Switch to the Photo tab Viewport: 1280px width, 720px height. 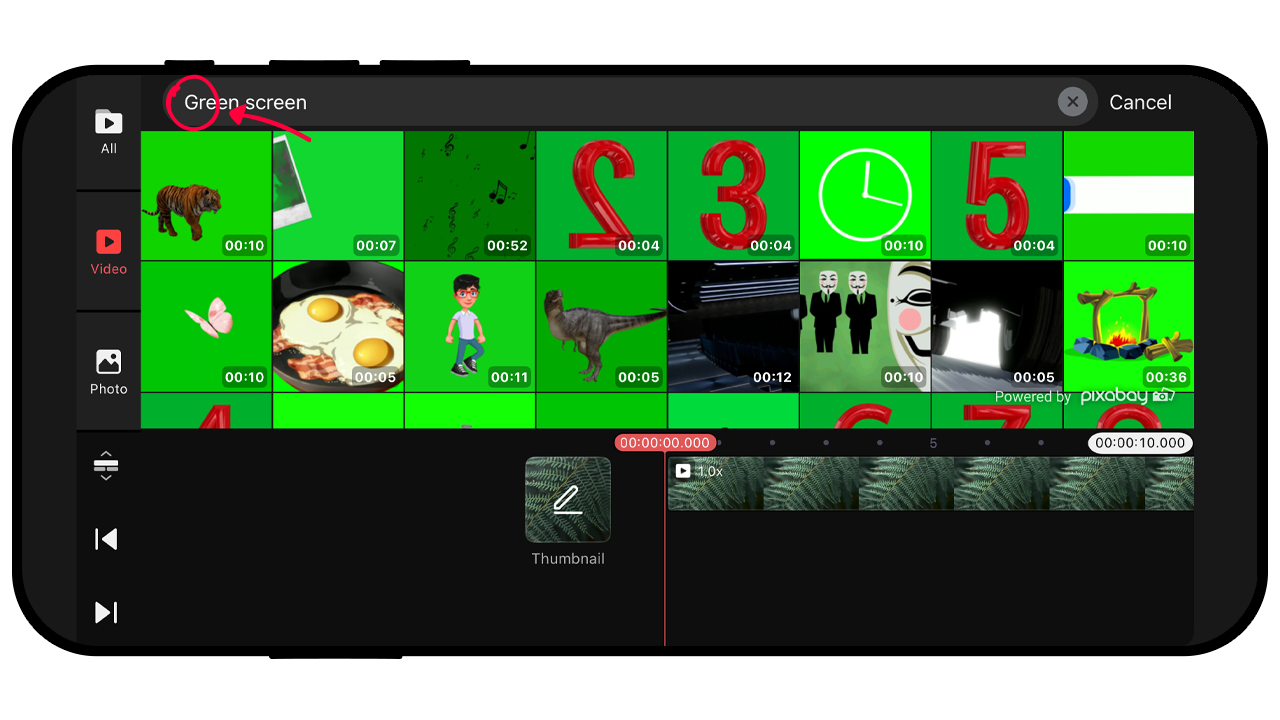click(108, 372)
